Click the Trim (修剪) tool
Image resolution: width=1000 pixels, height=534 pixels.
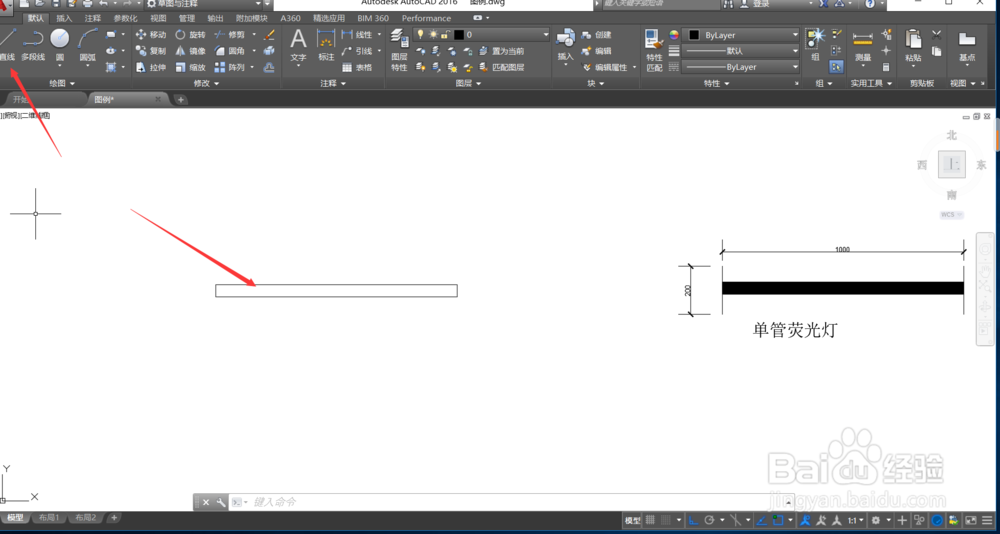229,34
